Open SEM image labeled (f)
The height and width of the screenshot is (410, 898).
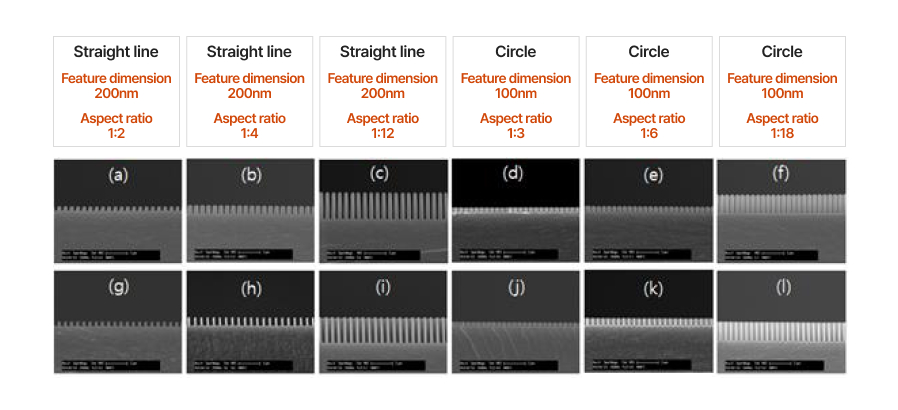(x=782, y=211)
